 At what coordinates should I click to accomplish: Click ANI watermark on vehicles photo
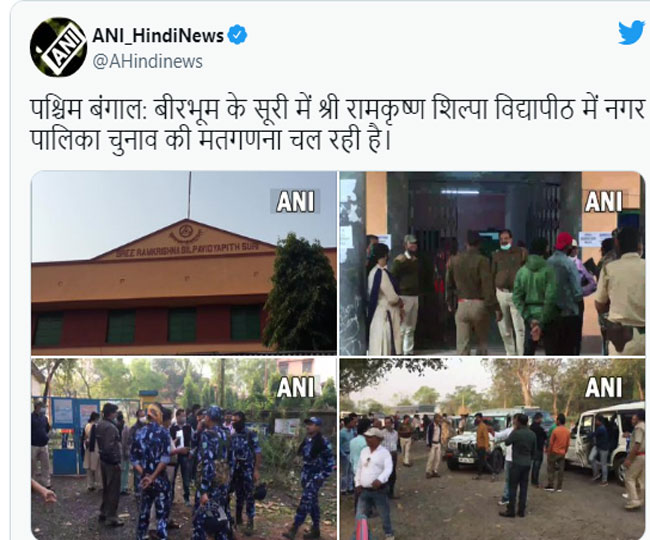(x=604, y=387)
